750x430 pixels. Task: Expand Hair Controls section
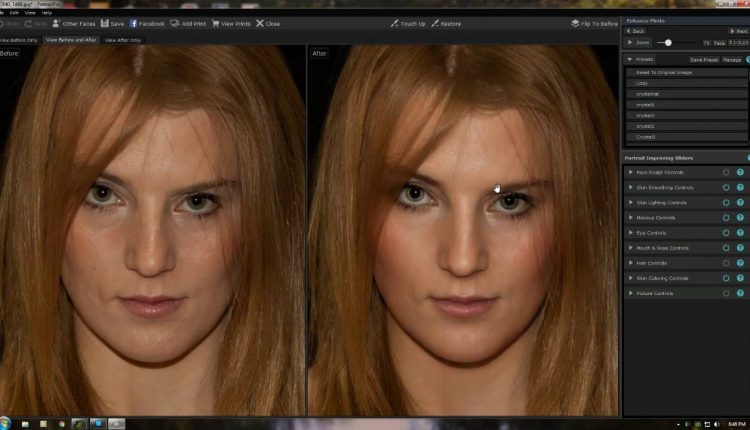(630, 263)
